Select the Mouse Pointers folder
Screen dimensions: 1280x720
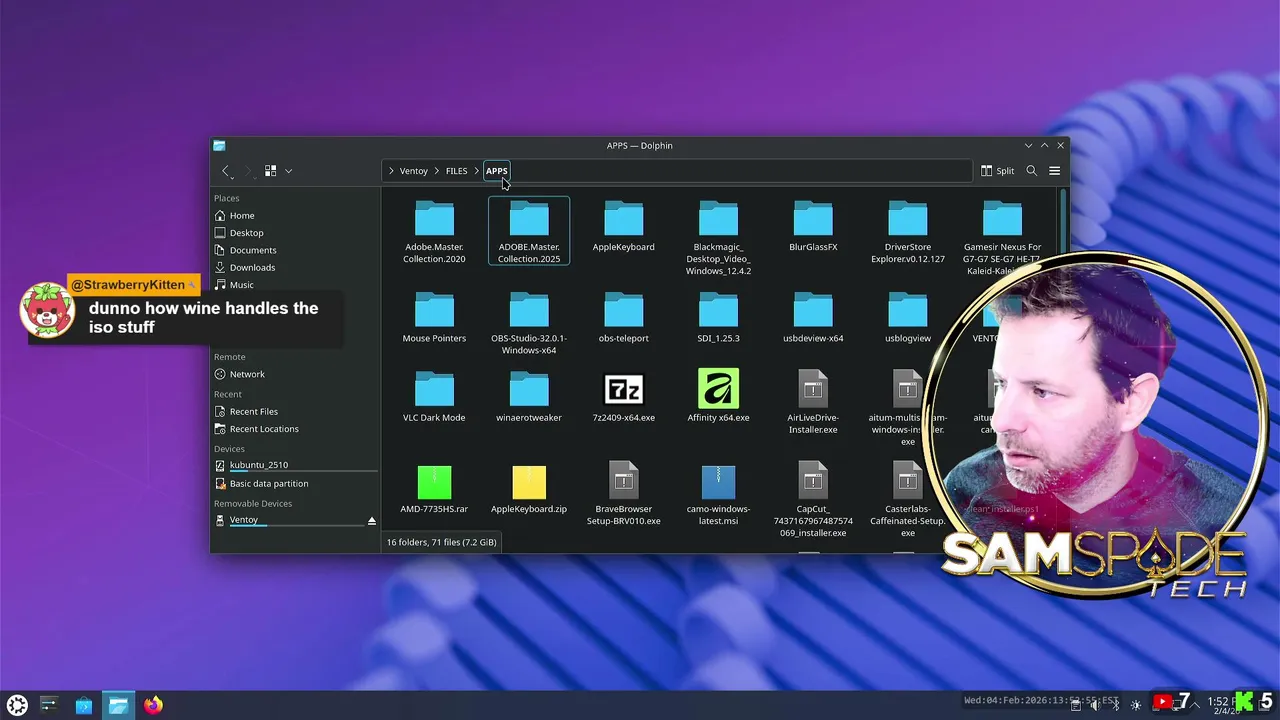click(434, 318)
